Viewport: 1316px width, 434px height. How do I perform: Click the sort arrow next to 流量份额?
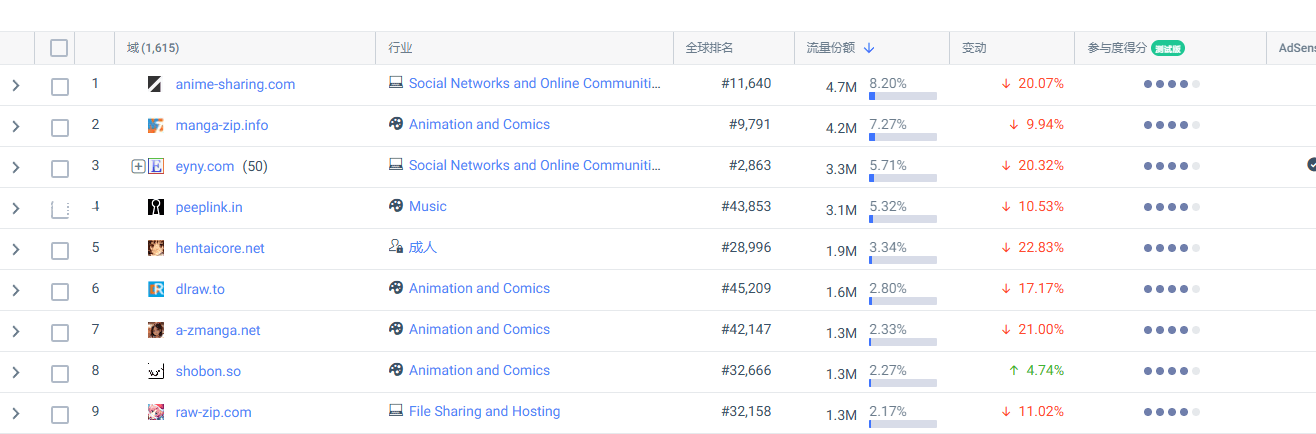(869, 48)
